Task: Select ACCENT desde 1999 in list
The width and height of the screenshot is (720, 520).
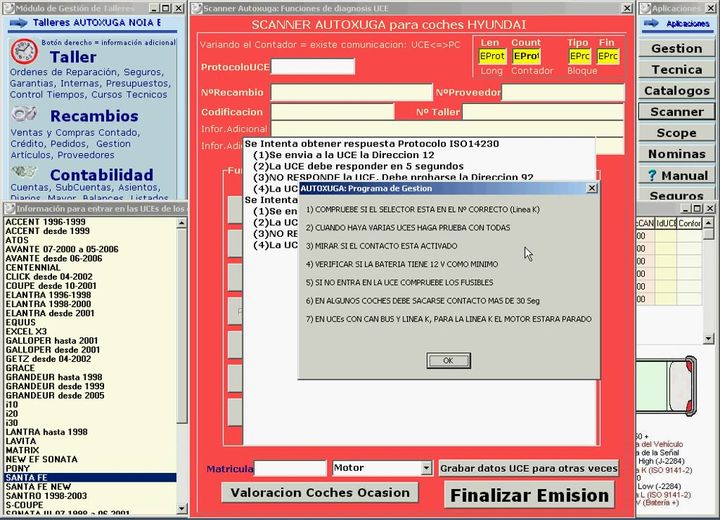Action: (90, 231)
